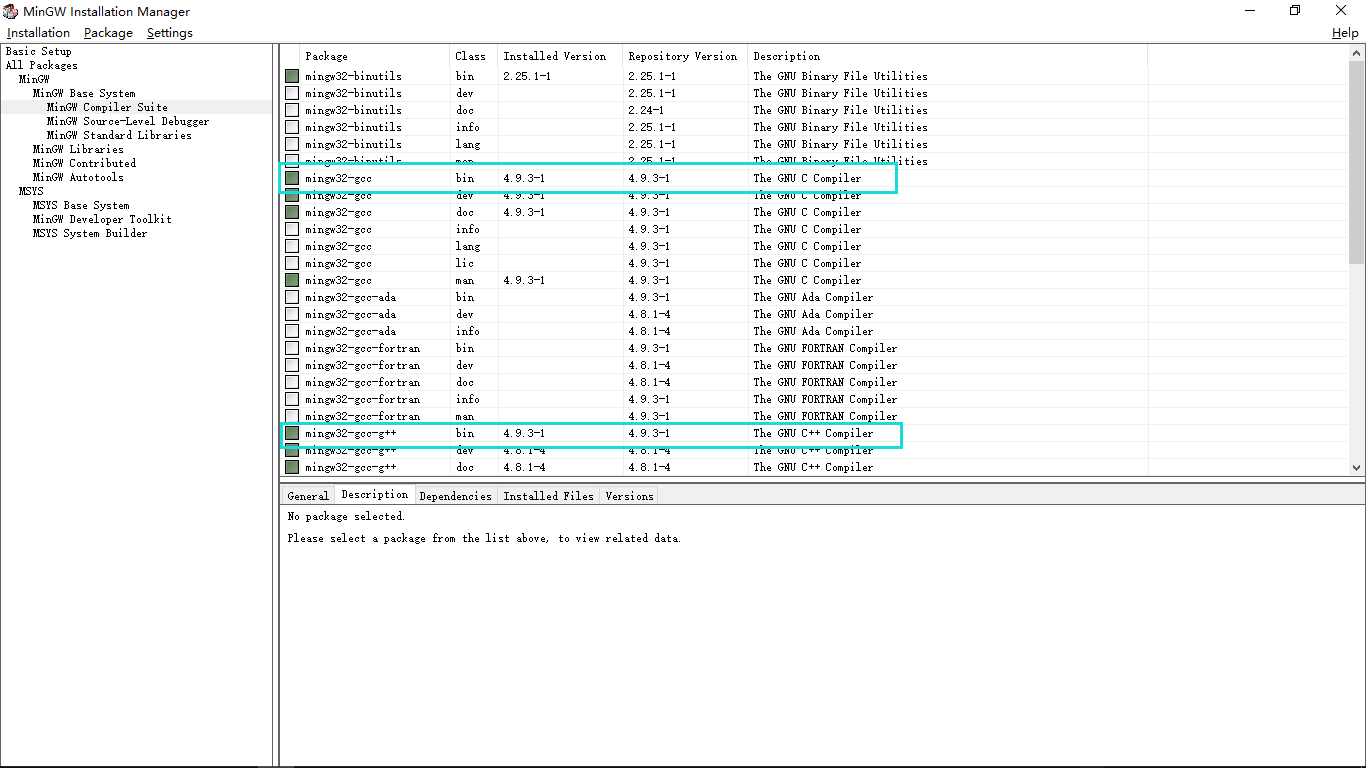Click package list scrollbar up arrow
Viewport: 1366px width, 768px height.
click(1357, 53)
